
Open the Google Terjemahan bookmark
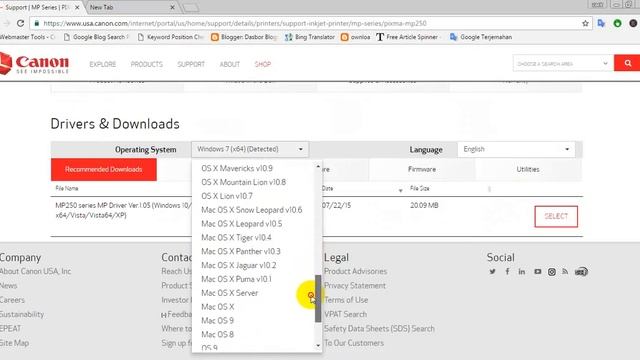pos(481,37)
